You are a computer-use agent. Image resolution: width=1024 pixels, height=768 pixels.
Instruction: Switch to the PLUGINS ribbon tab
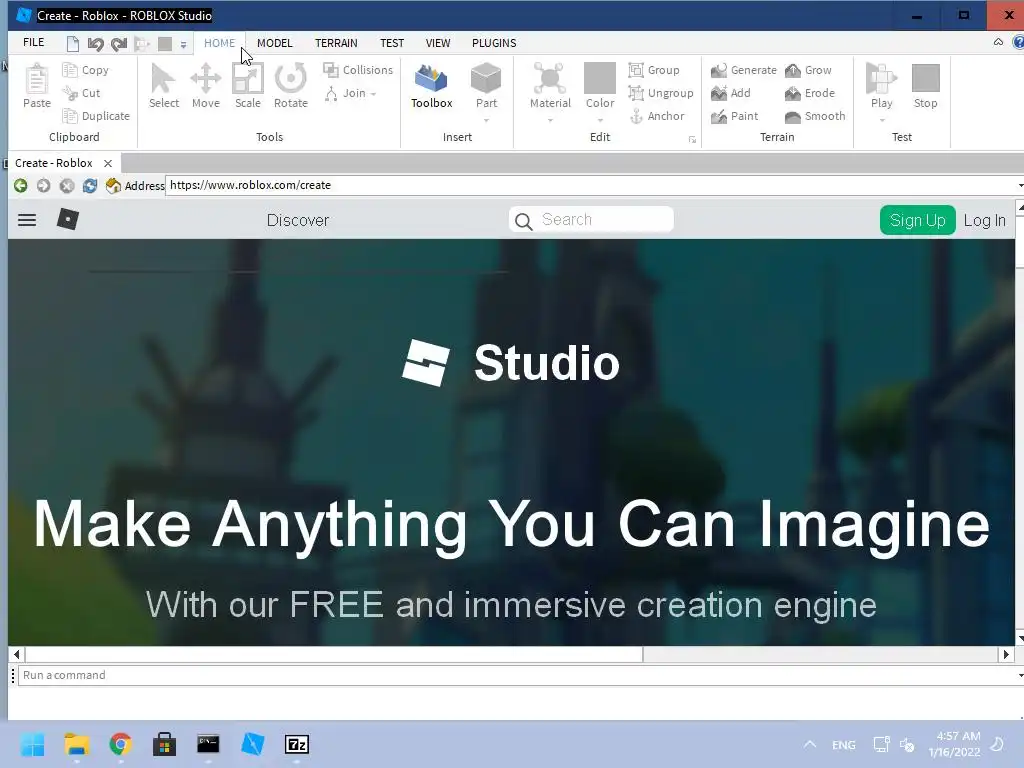[494, 42]
